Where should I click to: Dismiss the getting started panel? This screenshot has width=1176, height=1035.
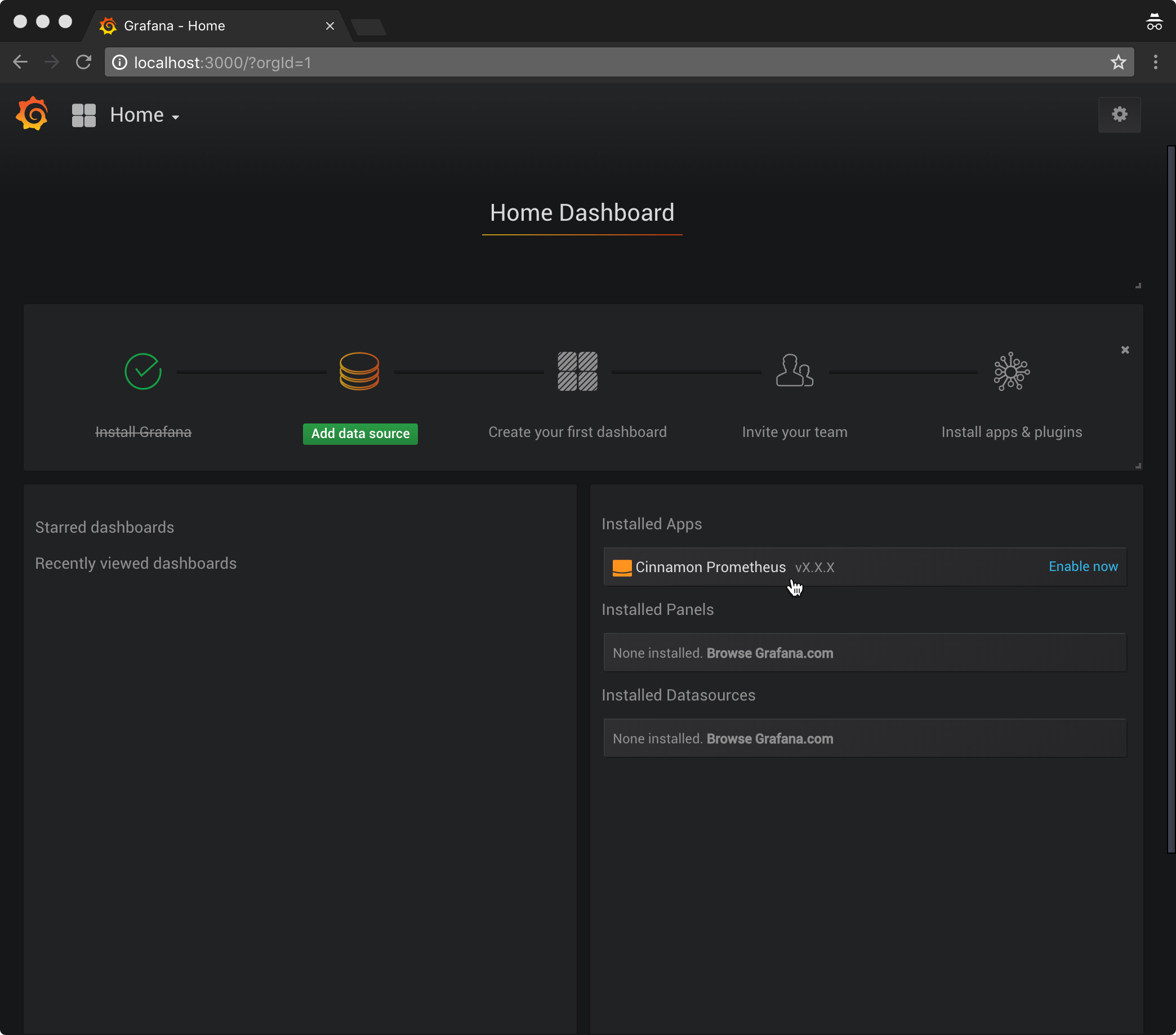[1125, 350]
